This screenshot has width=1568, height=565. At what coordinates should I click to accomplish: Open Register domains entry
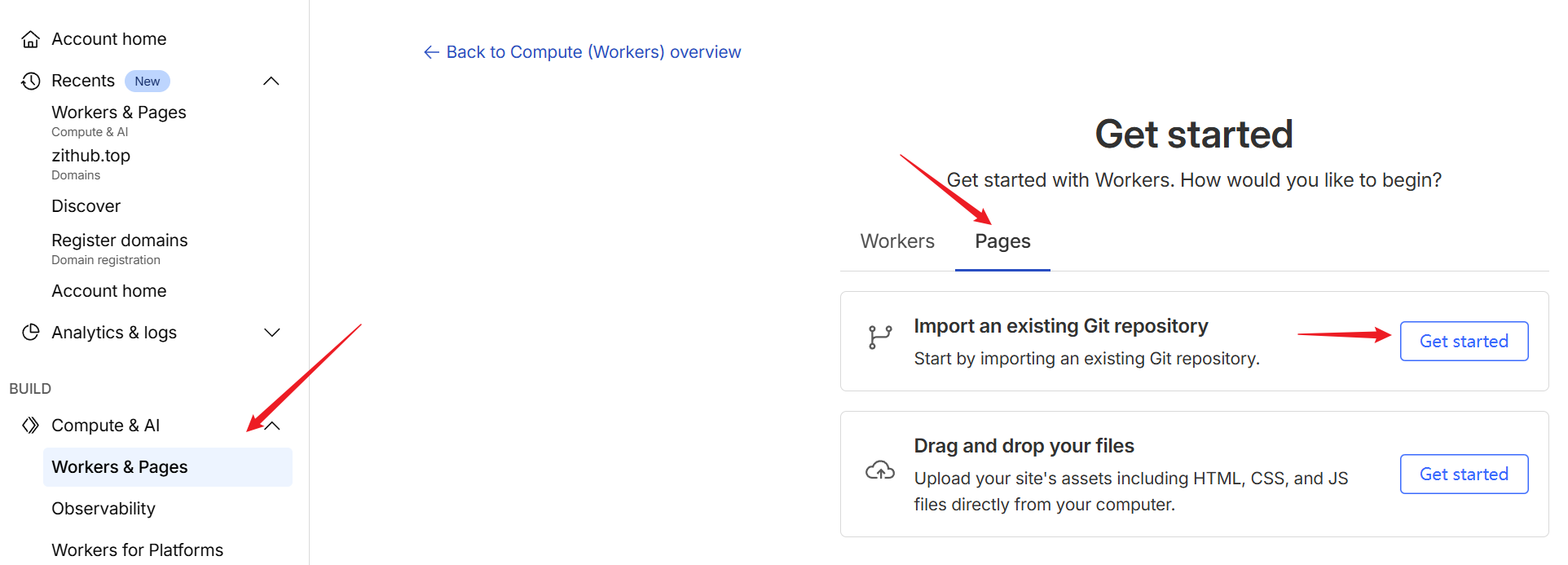tap(120, 249)
